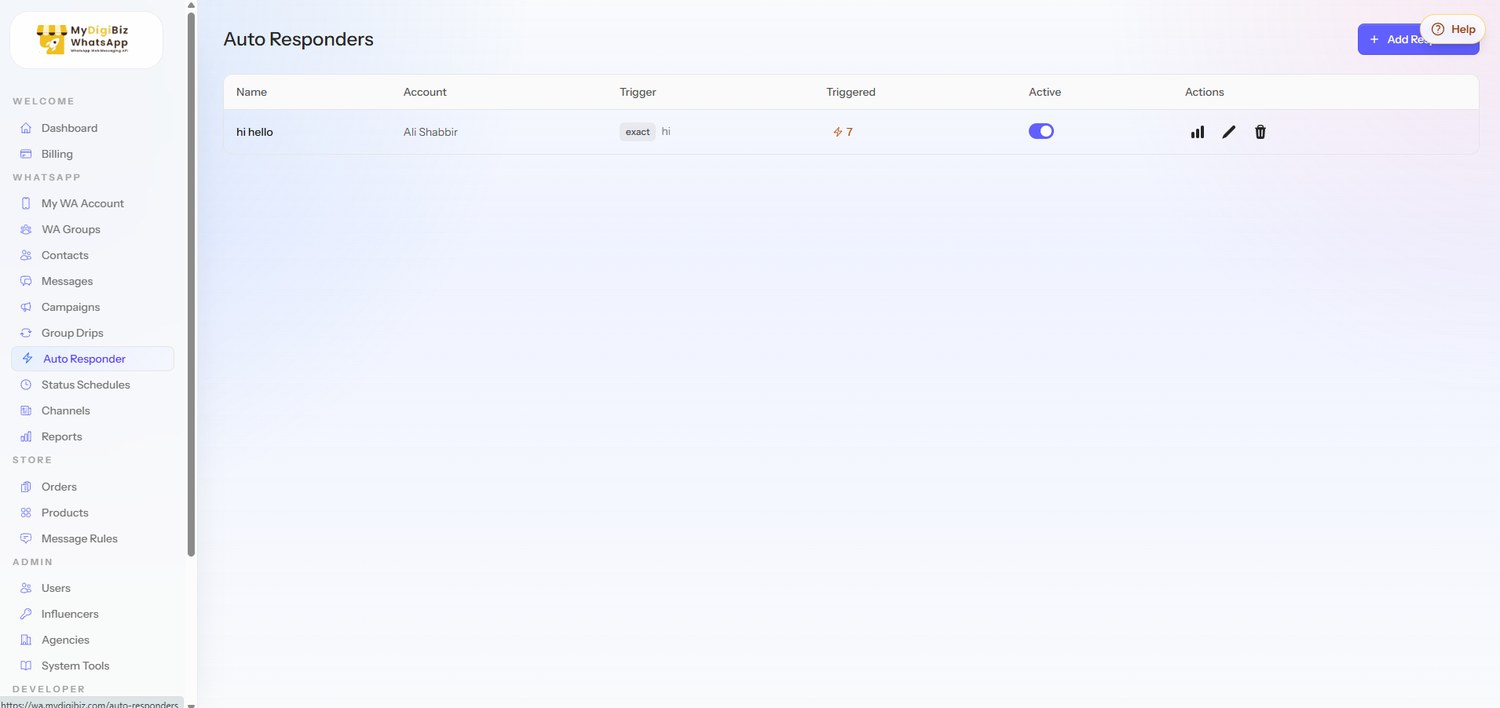Click the Products grid icon
Viewport: 1500px width, 708px height.
coord(26,513)
